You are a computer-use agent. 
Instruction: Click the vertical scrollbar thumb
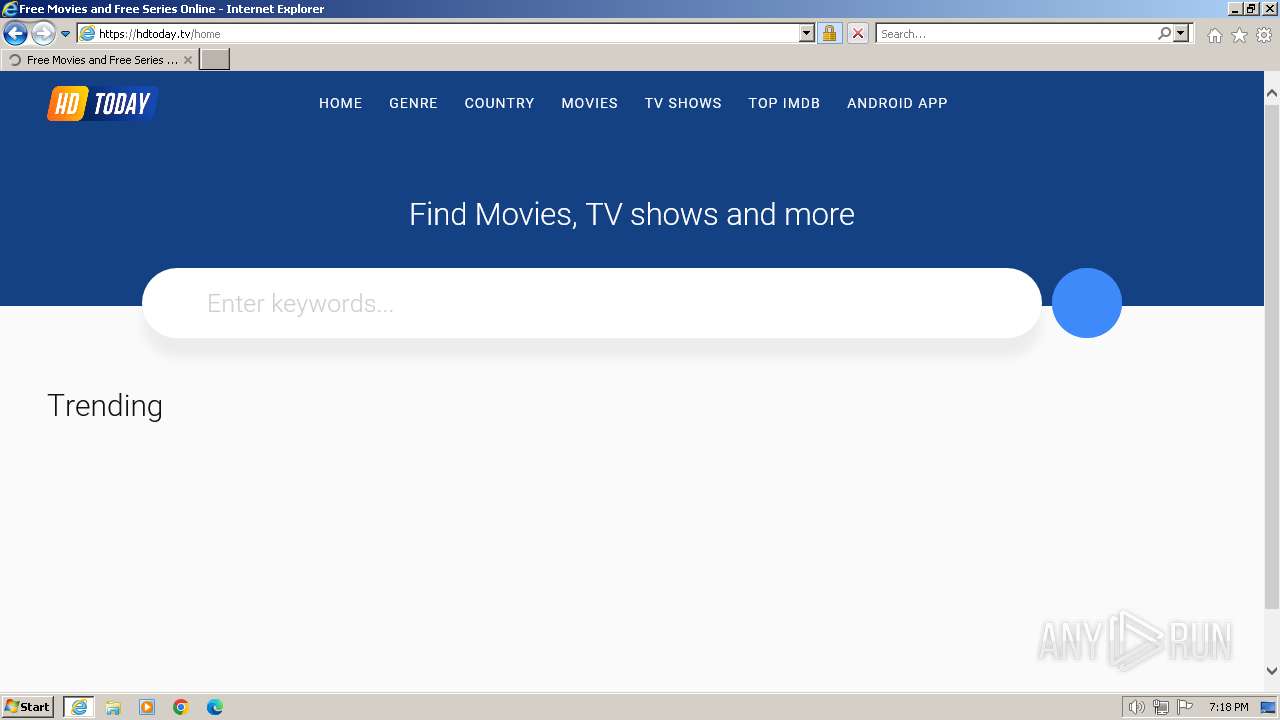click(1272, 355)
